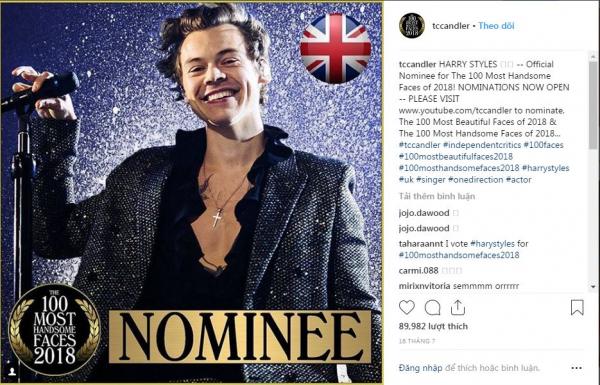Click the comments scrollbar down arrow

pos(593,286)
